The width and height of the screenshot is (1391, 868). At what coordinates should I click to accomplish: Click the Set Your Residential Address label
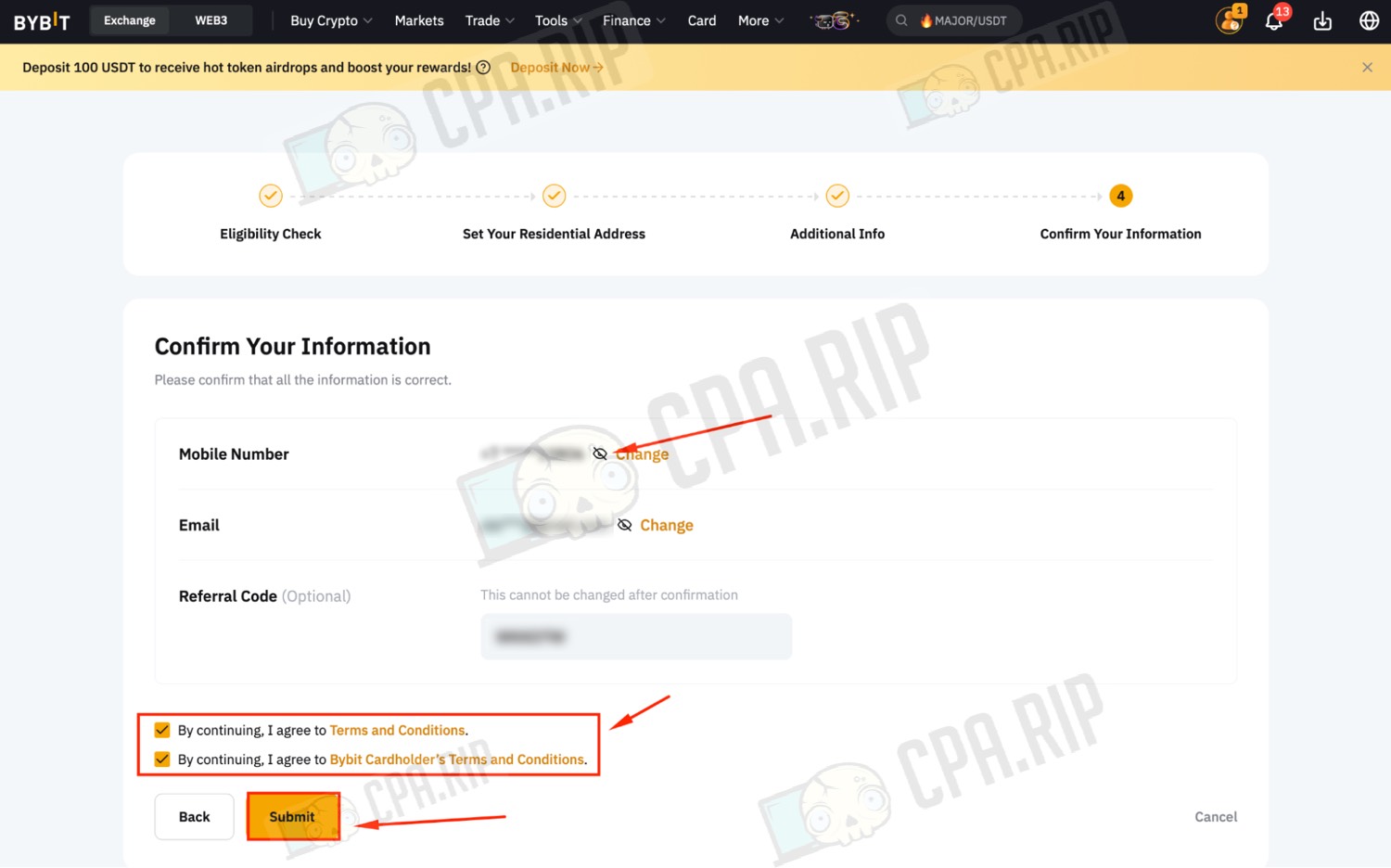[x=554, y=234]
